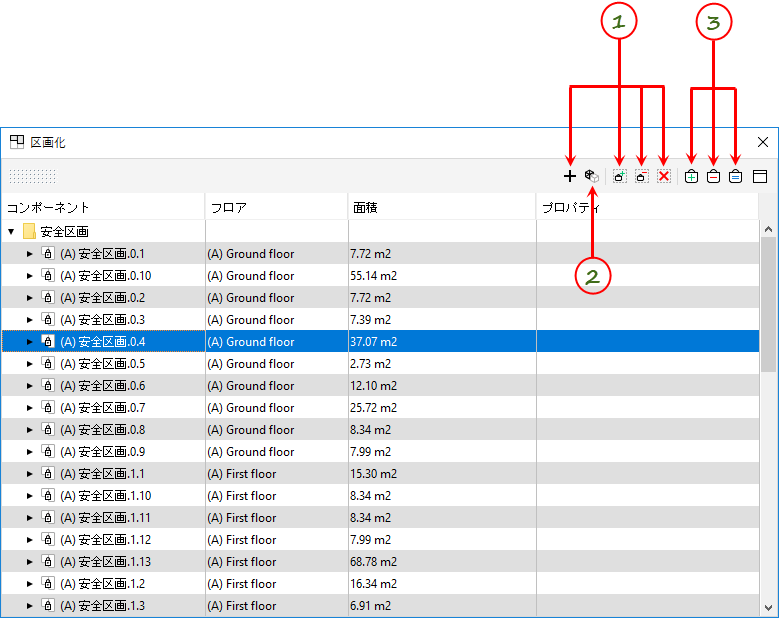Select tree item (A) 安全区画.1.3
The height and width of the screenshot is (618, 779).
pyautogui.click(x=103, y=606)
